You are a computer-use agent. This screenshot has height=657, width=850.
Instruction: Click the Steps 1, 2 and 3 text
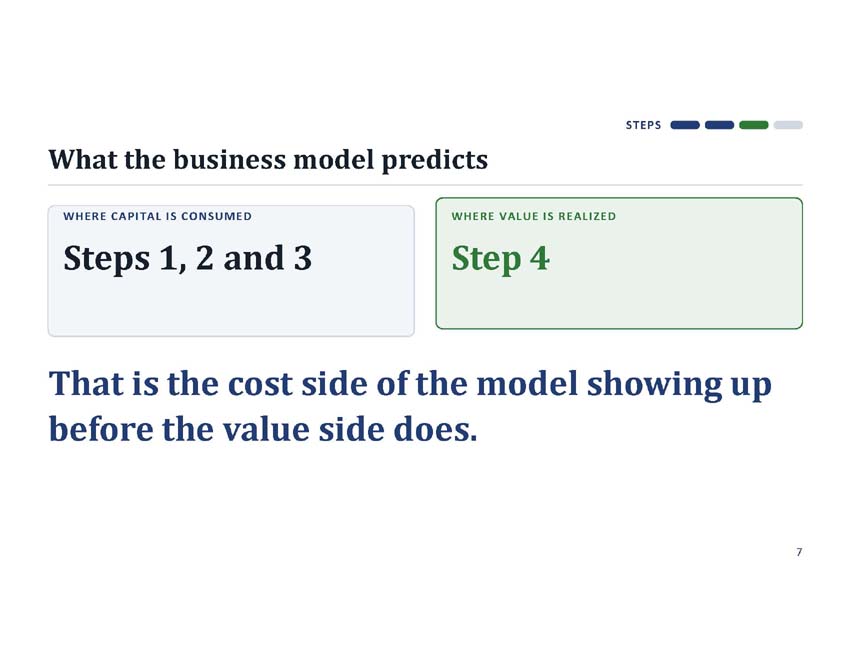coord(188,258)
